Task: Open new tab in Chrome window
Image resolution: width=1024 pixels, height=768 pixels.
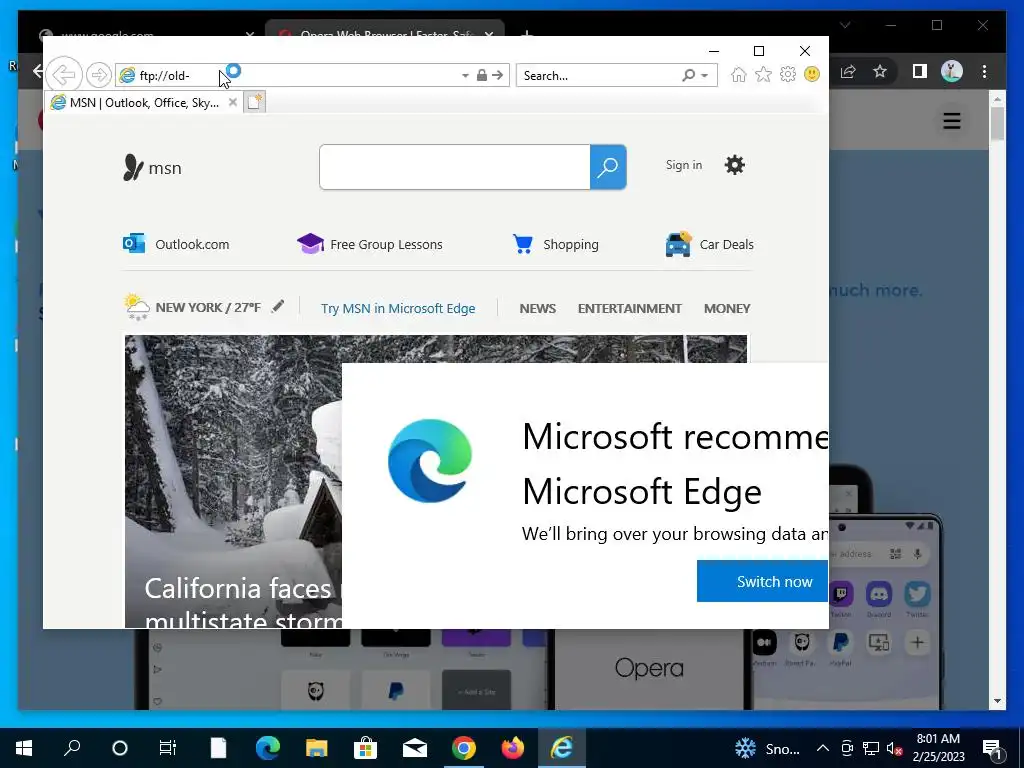Action: point(527,33)
